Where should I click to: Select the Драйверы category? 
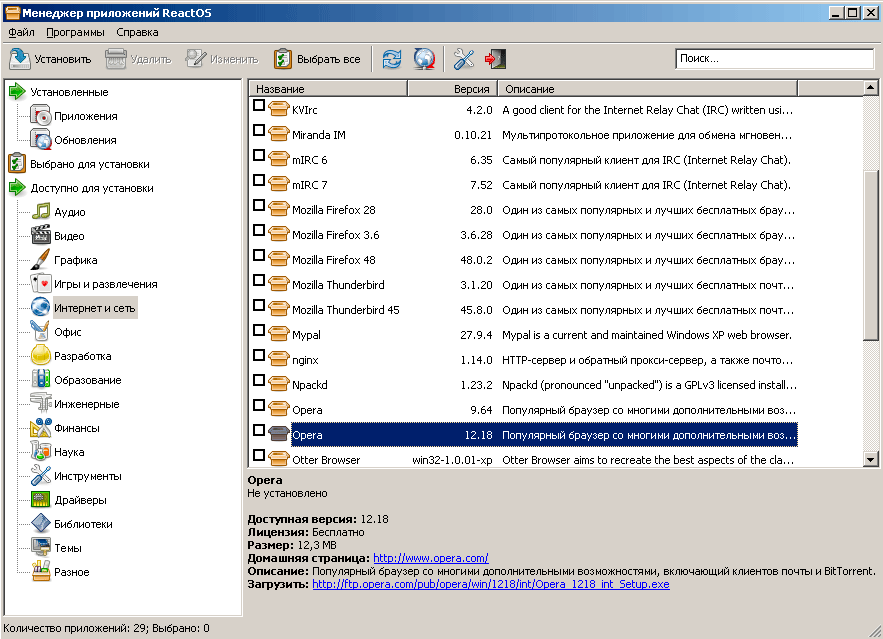click(80, 500)
